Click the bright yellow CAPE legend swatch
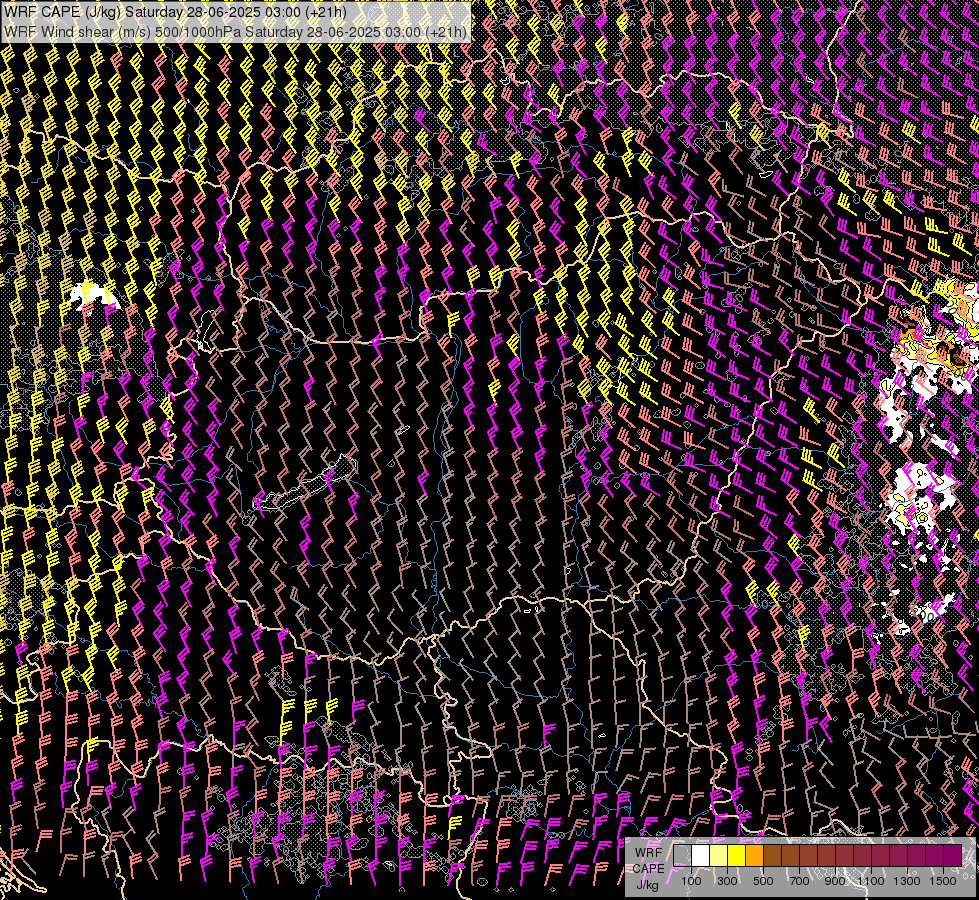This screenshot has width=979, height=900. (737, 855)
